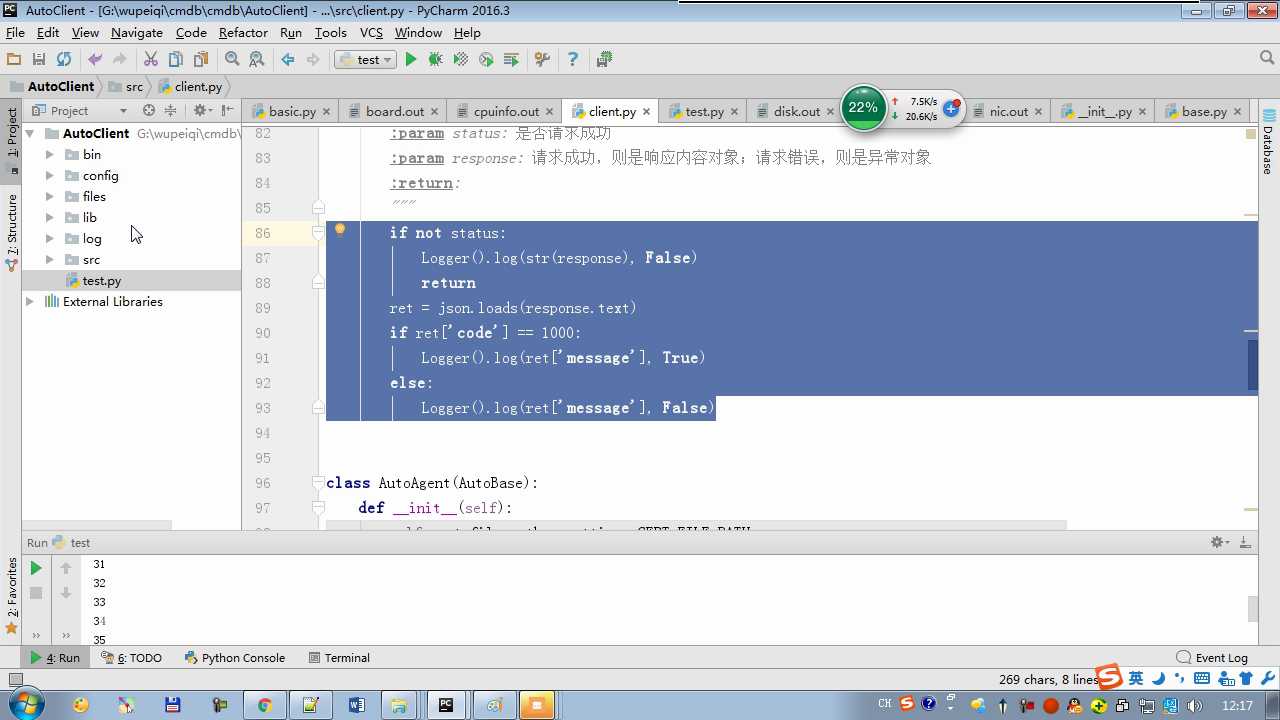Open the 'test' run configuration dropdown
1280x720 pixels.
point(365,60)
